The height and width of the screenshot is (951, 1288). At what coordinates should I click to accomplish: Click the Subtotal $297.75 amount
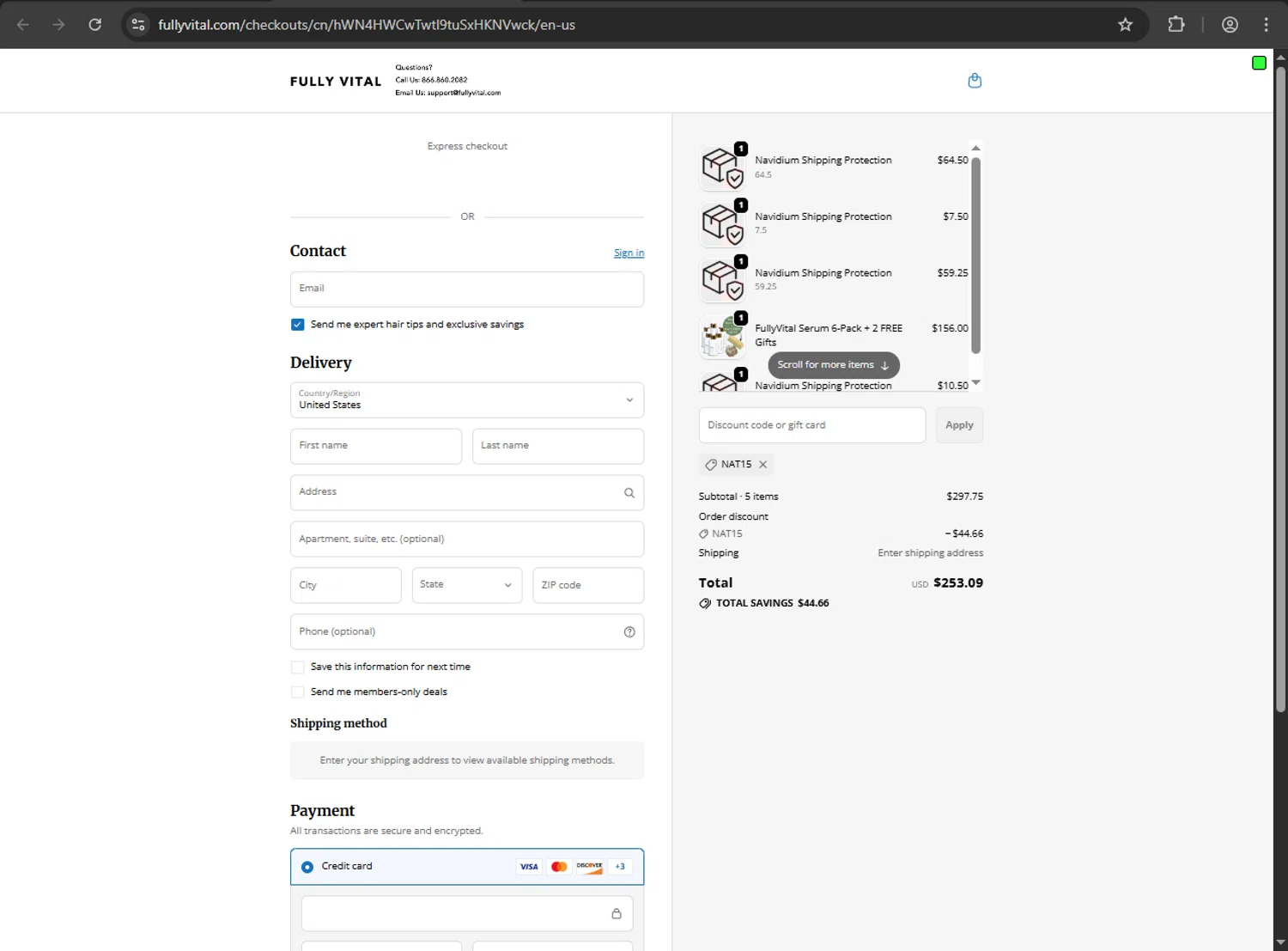(x=965, y=497)
